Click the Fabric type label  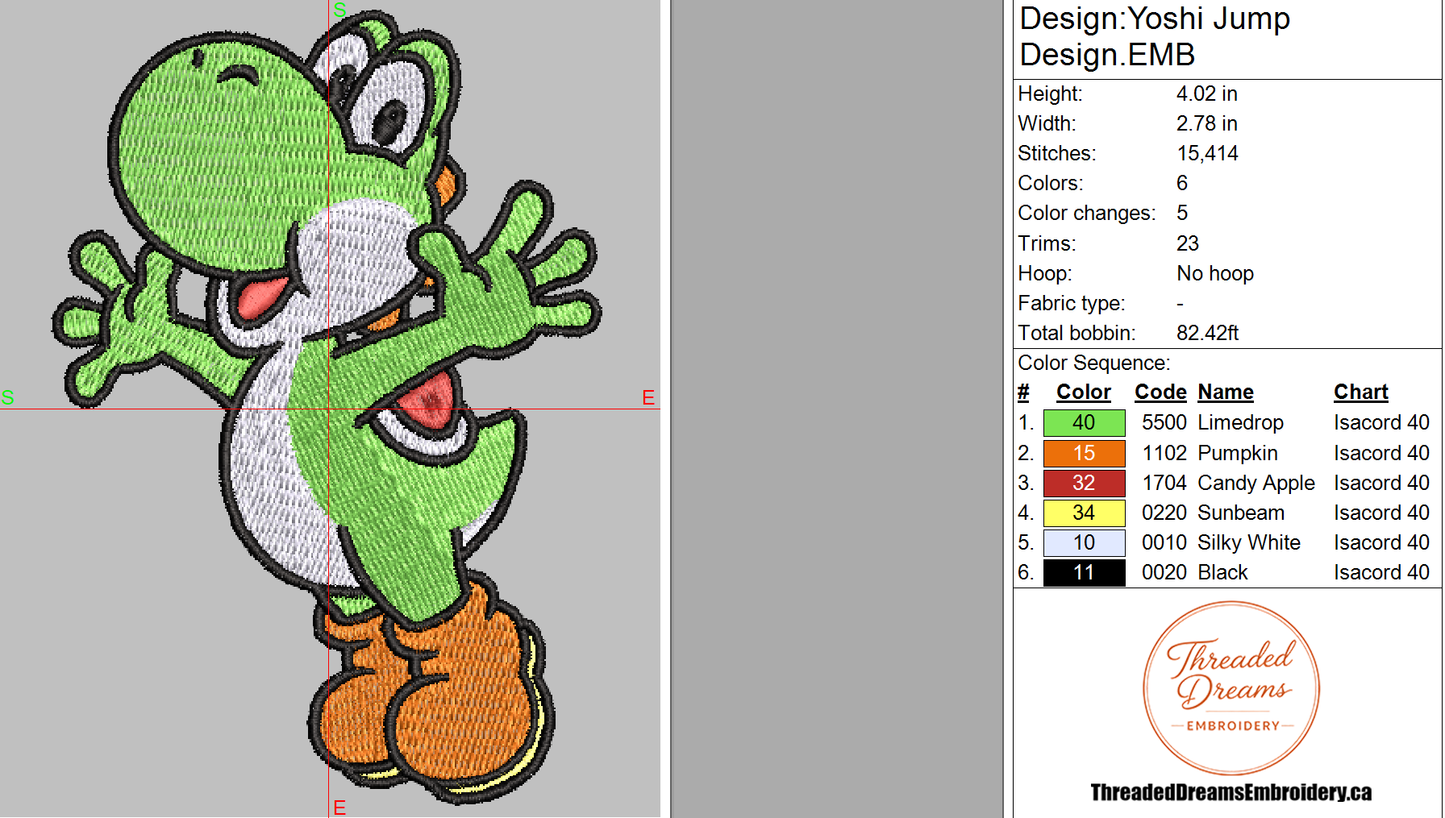click(1071, 304)
